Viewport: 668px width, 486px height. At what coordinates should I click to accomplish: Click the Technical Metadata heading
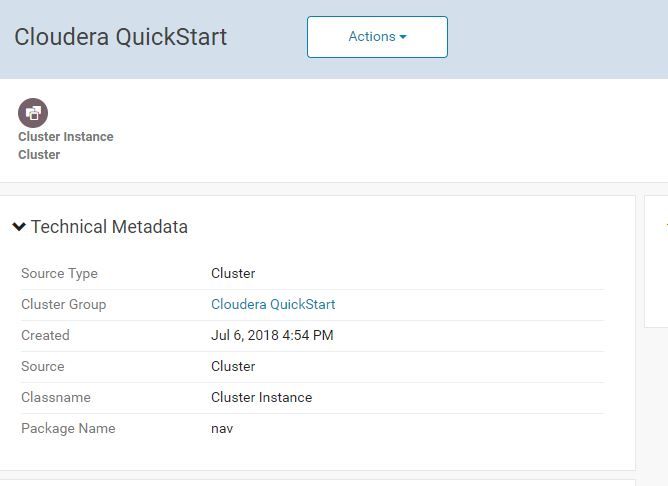(109, 227)
